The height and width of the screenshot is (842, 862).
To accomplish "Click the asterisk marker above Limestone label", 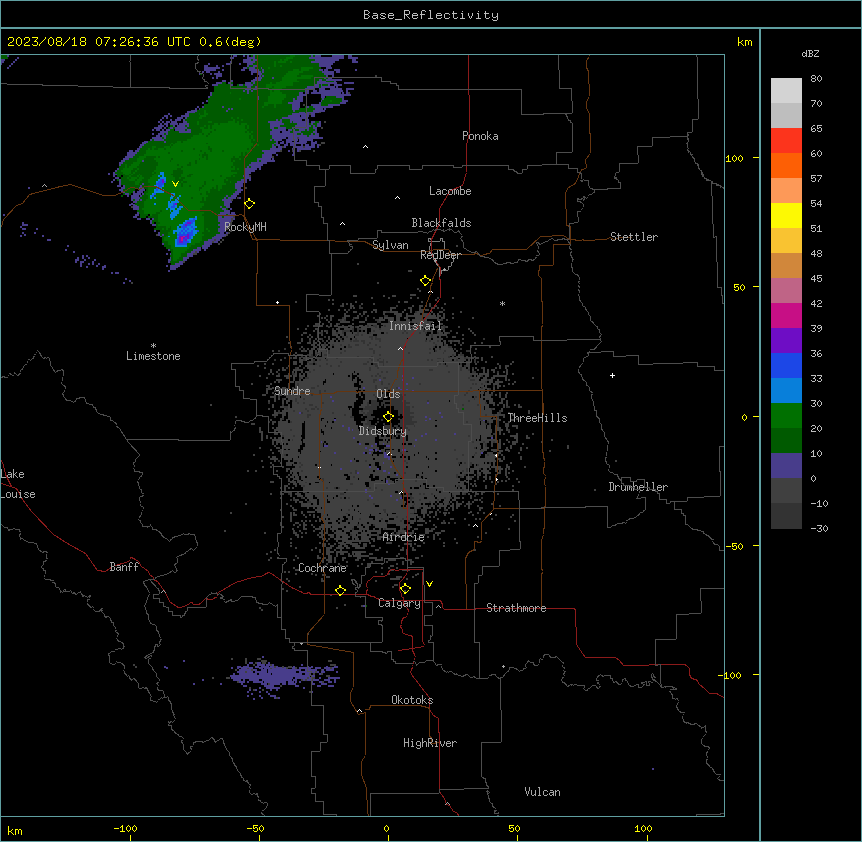I will [x=153, y=346].
